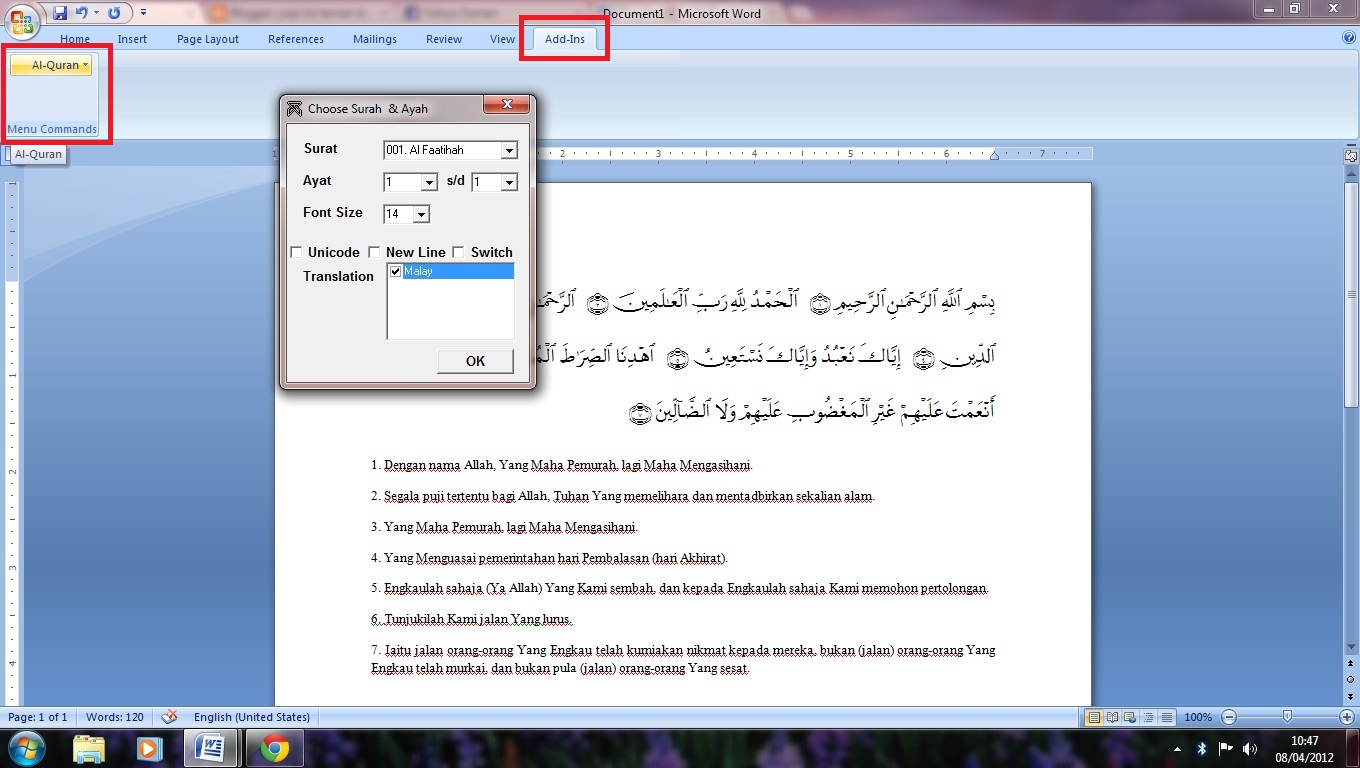Switch to Print Layout view icon
The height and width of the screenshot is (768, 1360).
point(1095,717)
